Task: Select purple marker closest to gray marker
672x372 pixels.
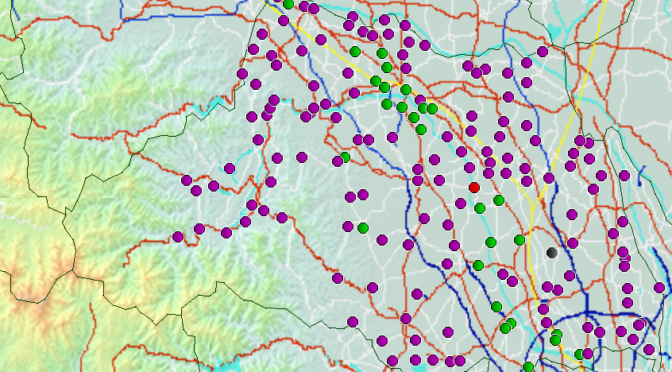Action: click(572, 243)
